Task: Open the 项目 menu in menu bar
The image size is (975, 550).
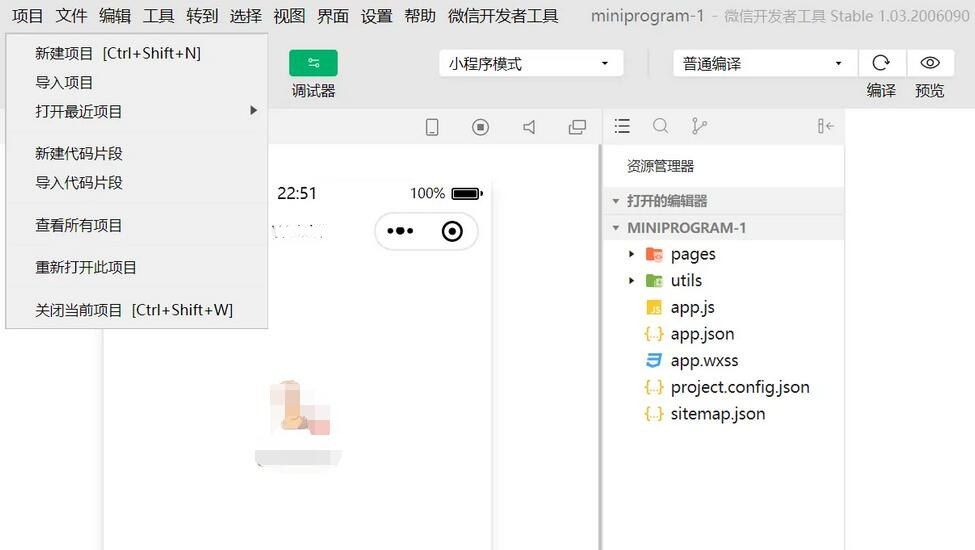Action: (x=27, y=16)
